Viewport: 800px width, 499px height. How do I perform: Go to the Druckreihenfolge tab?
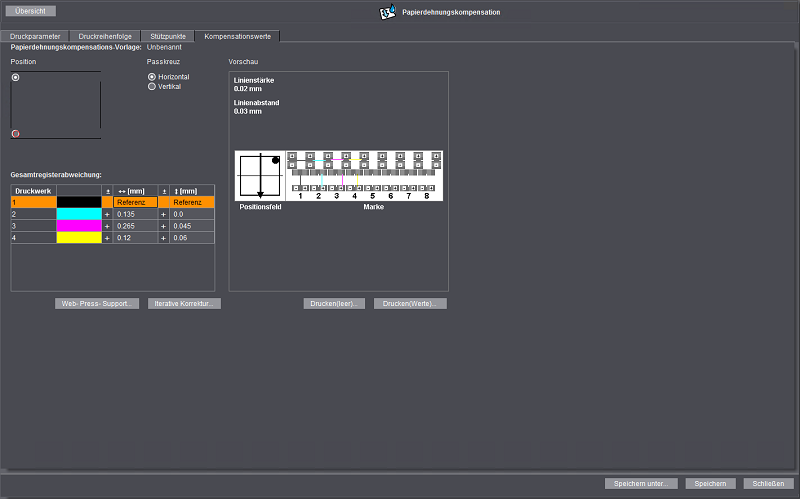pyautogui.click(x=105, y=36)
